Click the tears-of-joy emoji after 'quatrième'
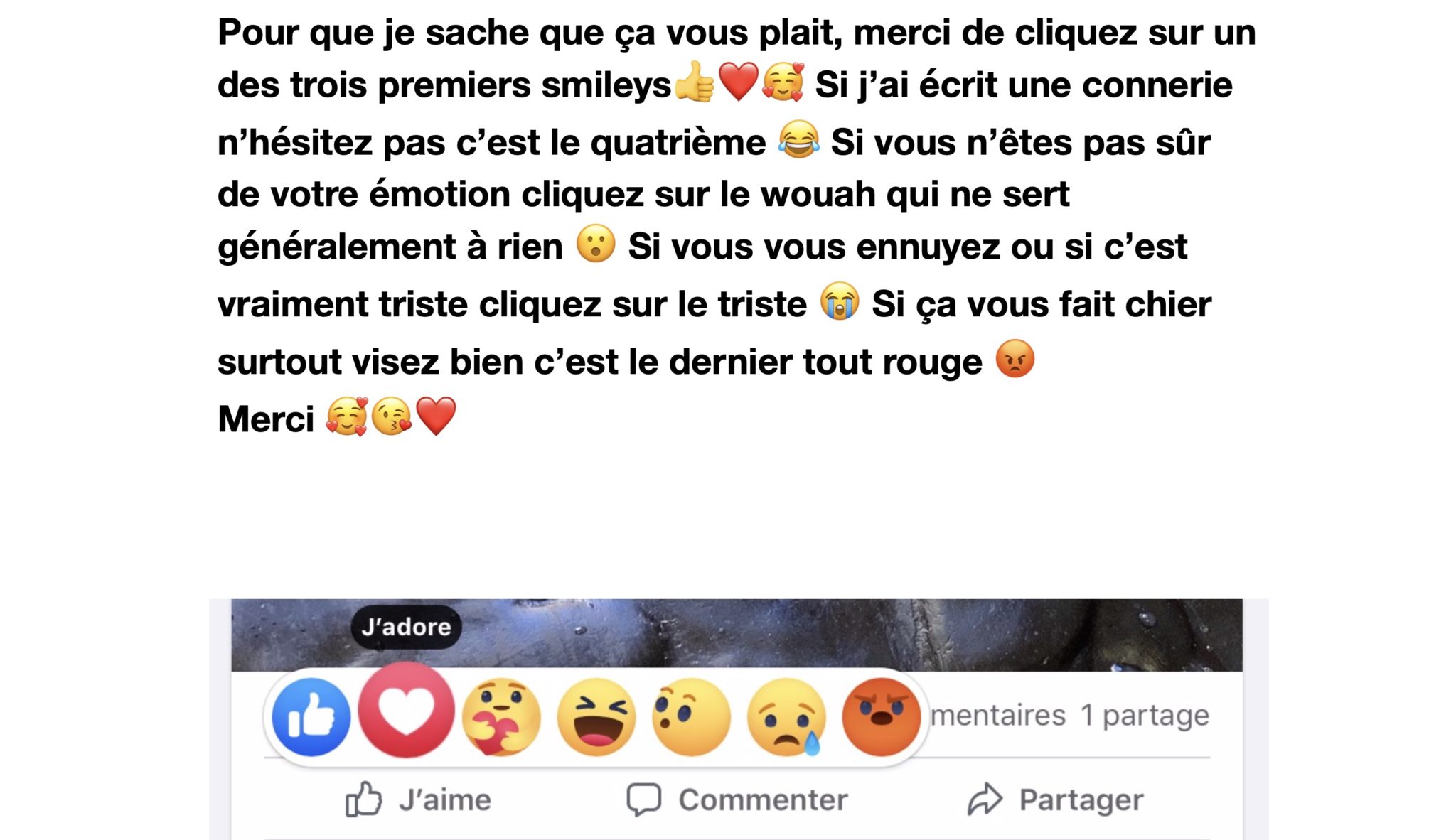Image resolution: width=1456 pixels, height=840 pixels. (x=798, y=140)
